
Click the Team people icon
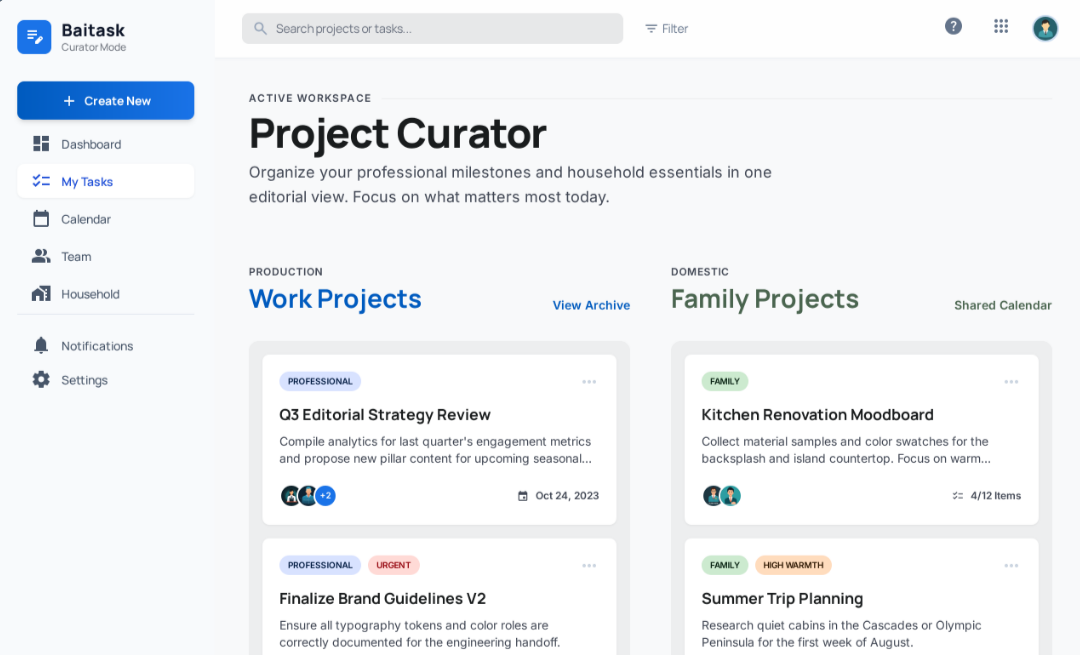41,257
